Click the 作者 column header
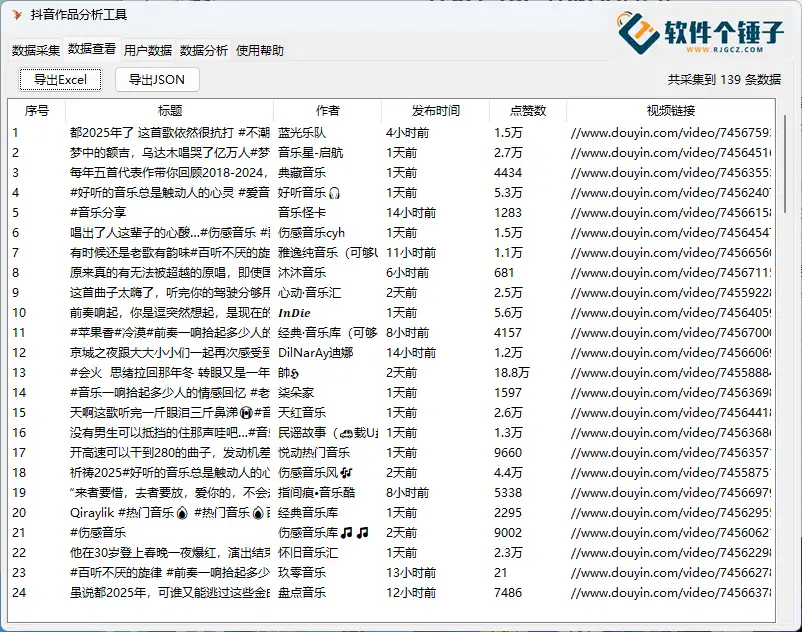This screenshot has height=632, width=802. [x=328, y=110]
